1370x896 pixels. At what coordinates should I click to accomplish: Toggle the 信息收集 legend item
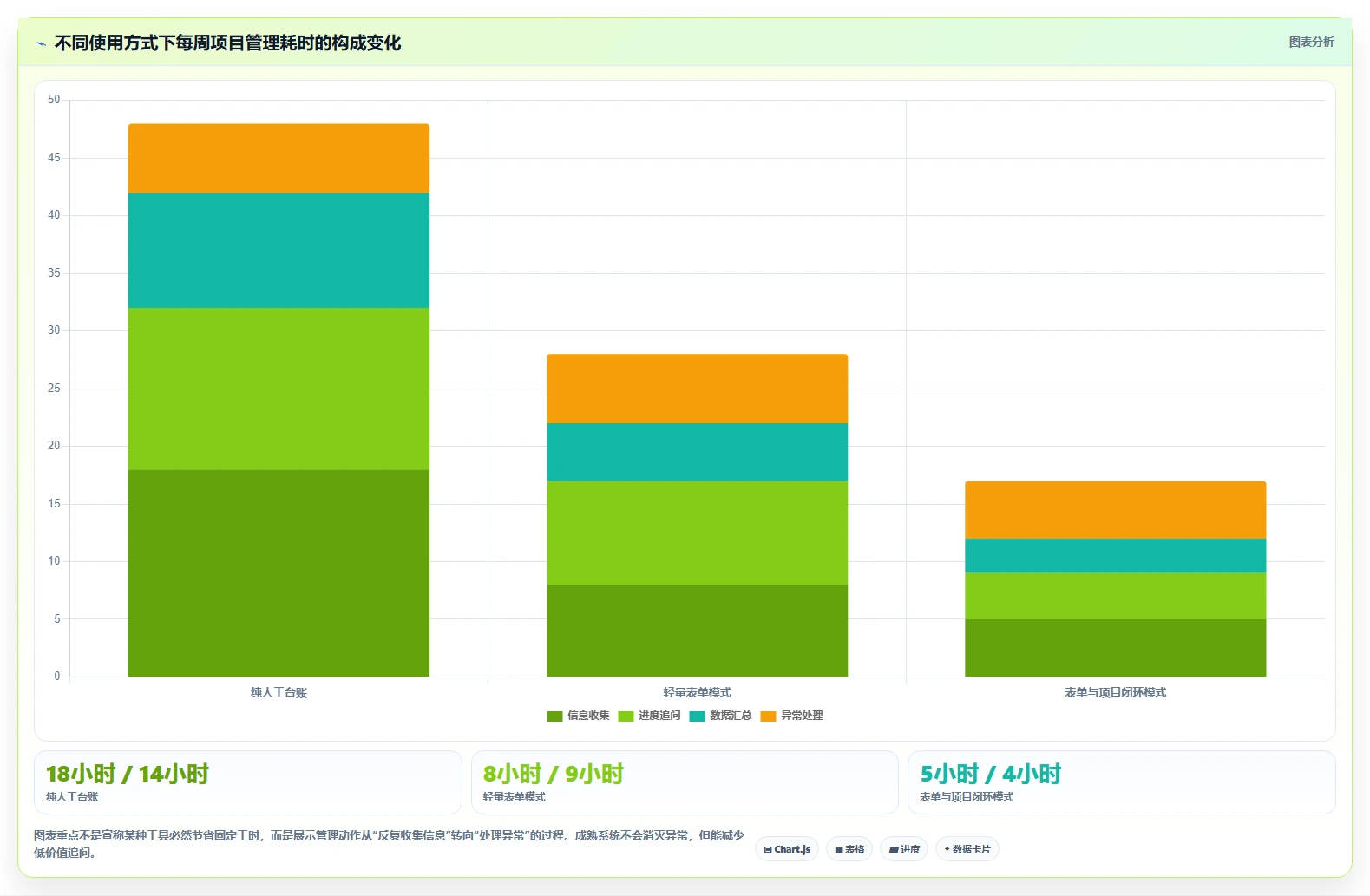click(578, 716)
